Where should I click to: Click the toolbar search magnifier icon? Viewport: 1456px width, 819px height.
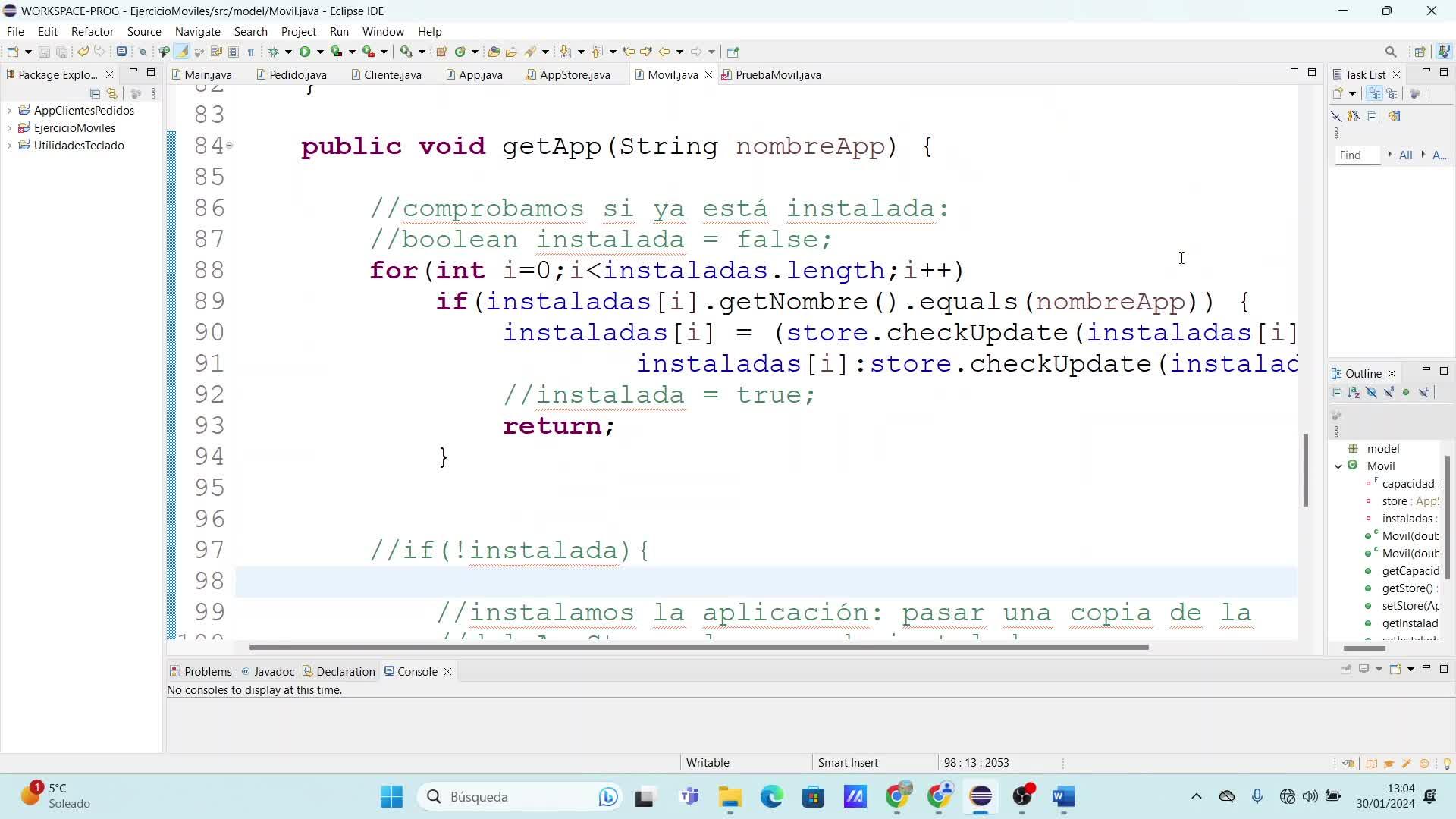coord(1390,52)
